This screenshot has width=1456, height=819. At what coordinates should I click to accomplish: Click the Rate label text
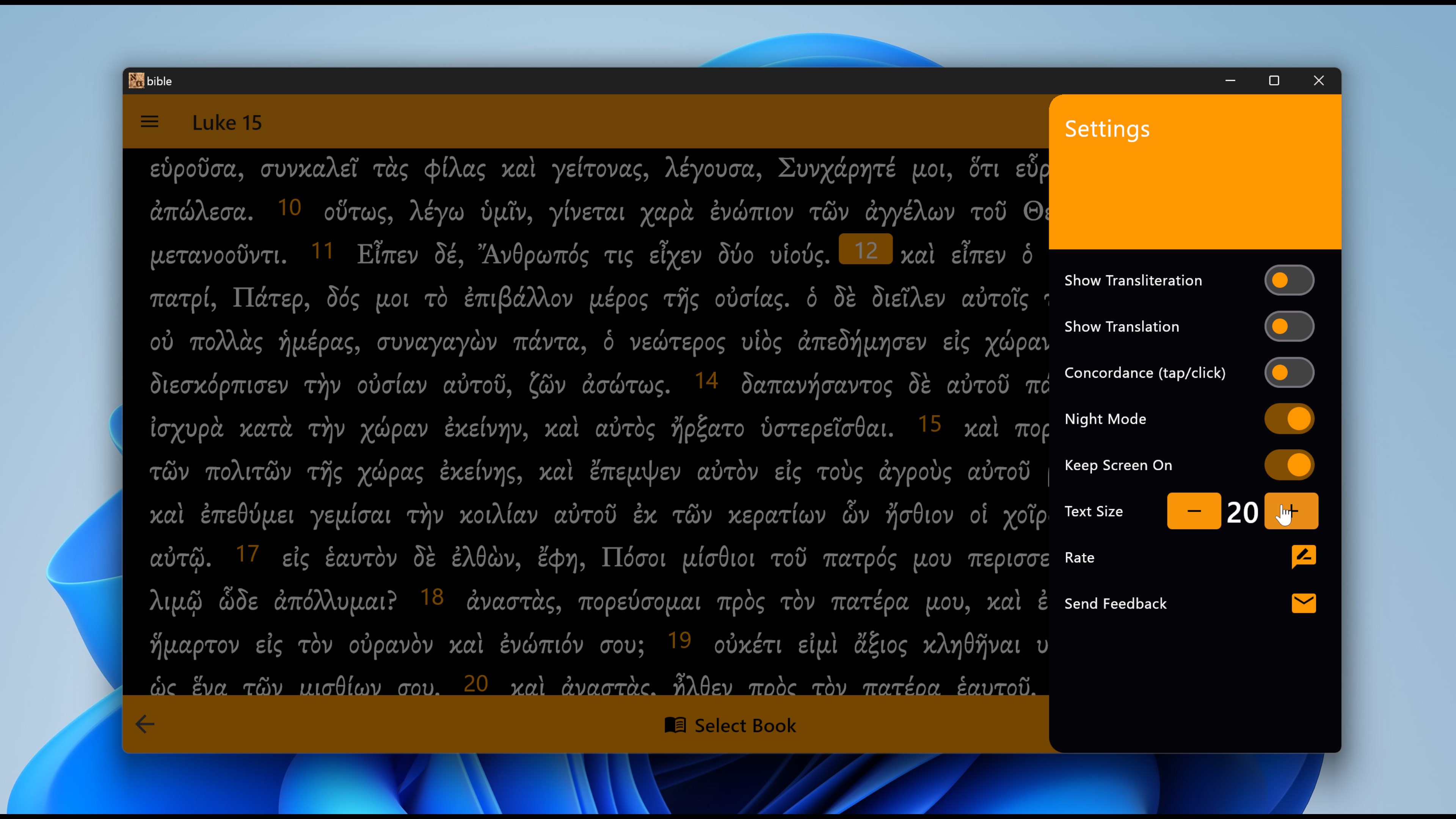point(1079,557)
